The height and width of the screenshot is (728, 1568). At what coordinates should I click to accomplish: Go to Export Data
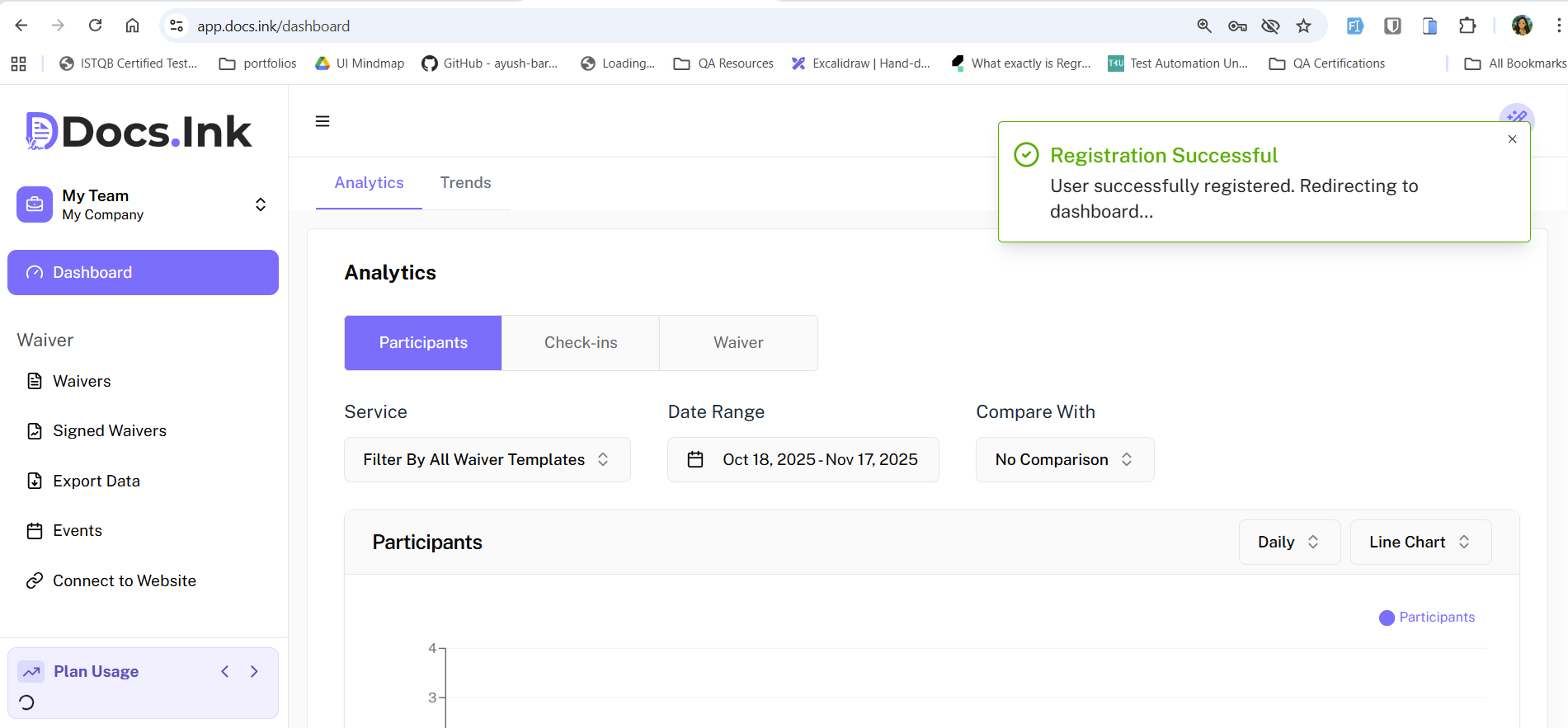click(x=96, y=481)
